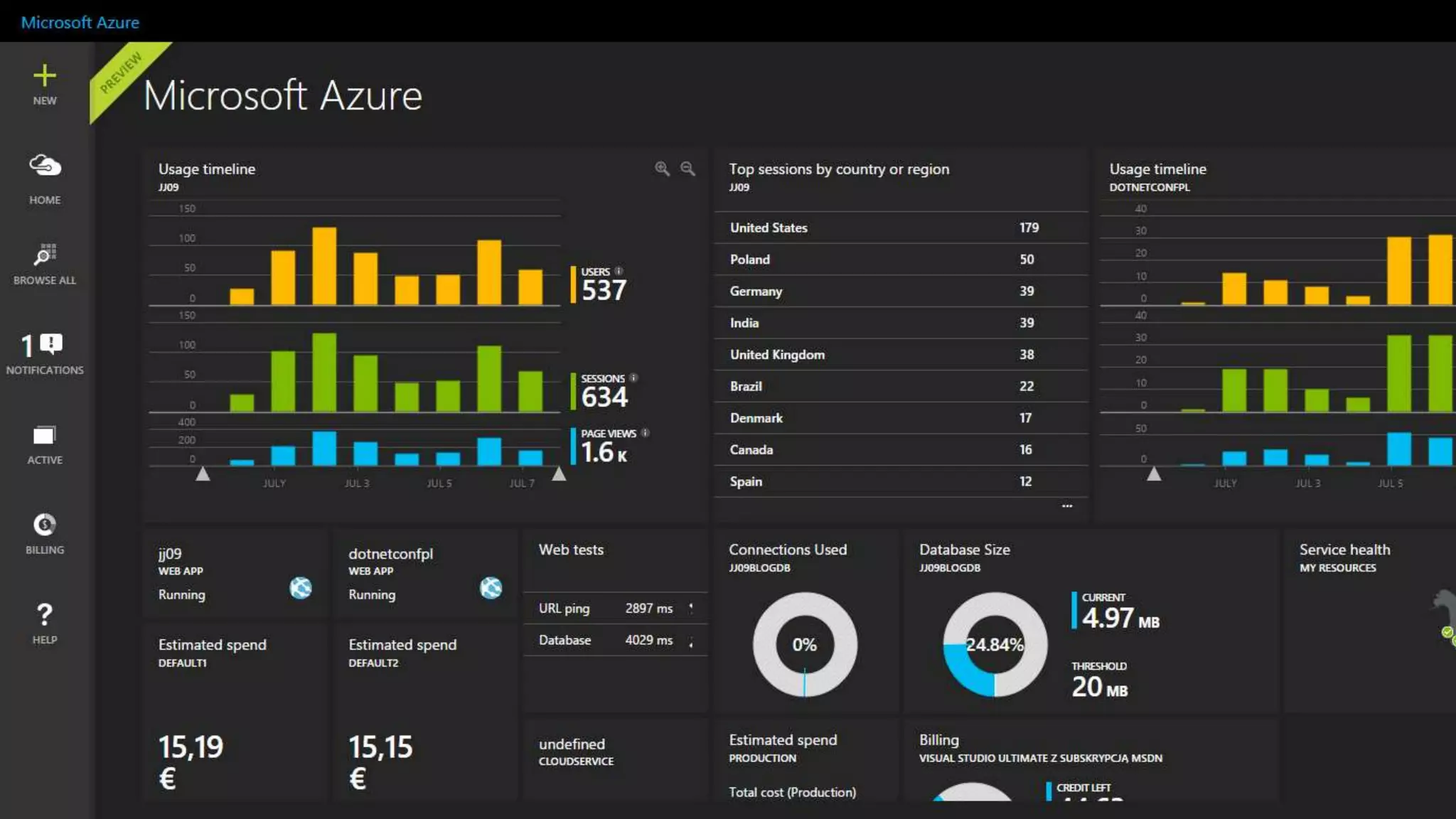Click the Connections Used 0% donut chart

[805, 645]
